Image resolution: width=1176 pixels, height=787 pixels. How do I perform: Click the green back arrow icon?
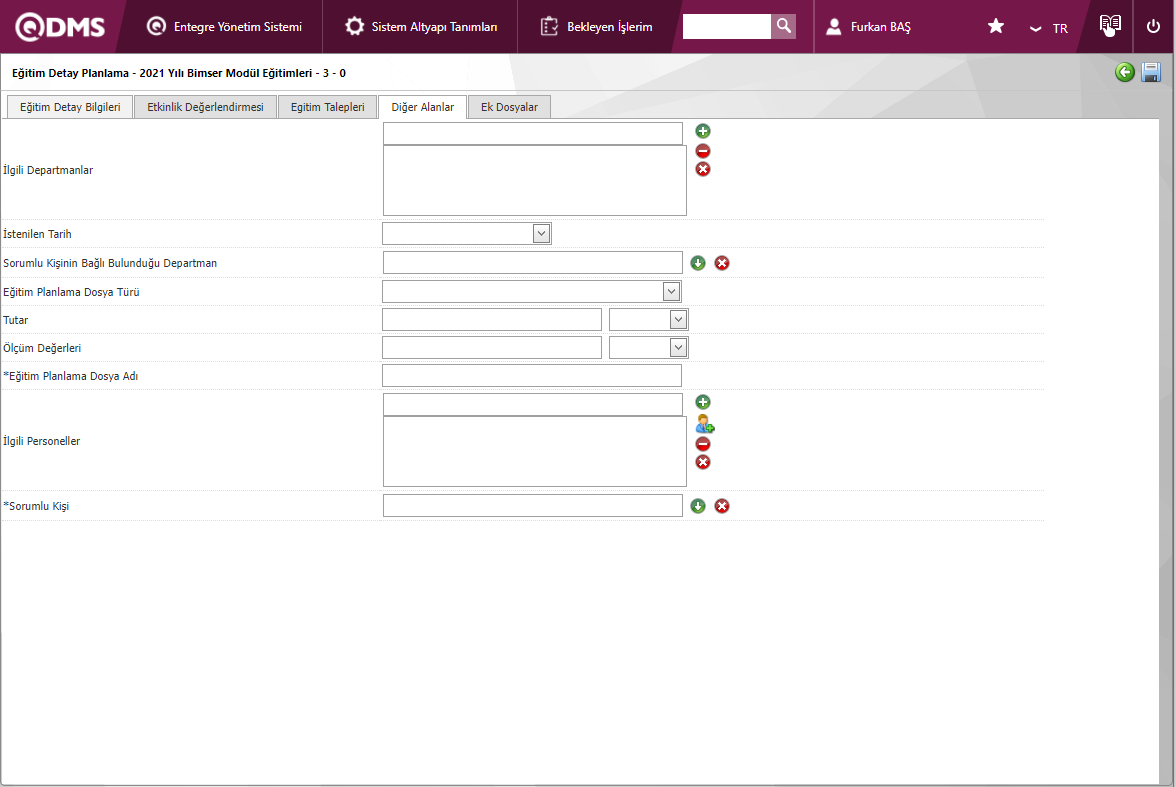tap(1125, 72)
